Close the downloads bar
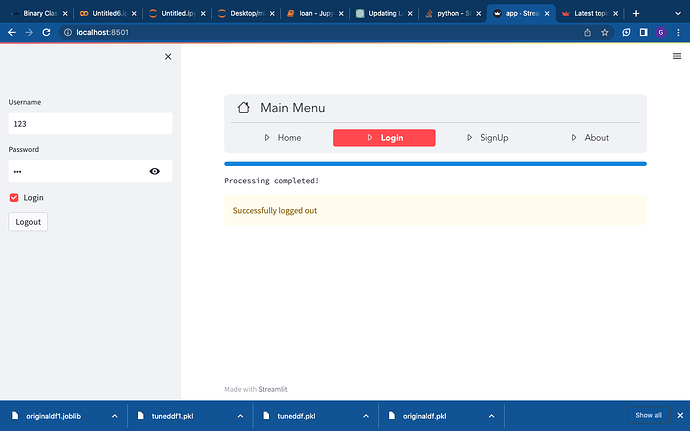The width and height of the screenshot is (690, 431). 680,415
